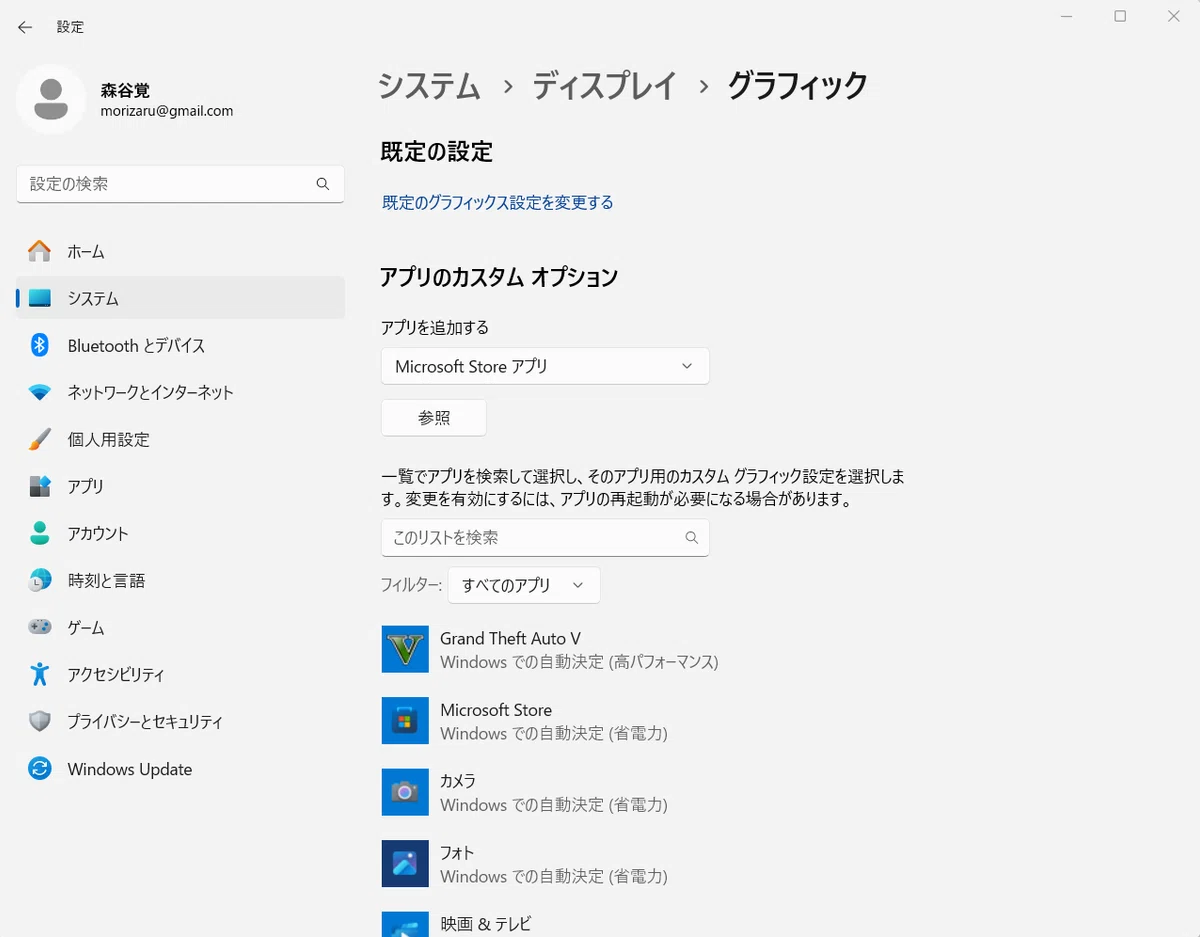The height and width of the screenshot is (937, 1200).
Task: Open アクセシビリティ in the sidebar
Action: coord(181,674)
